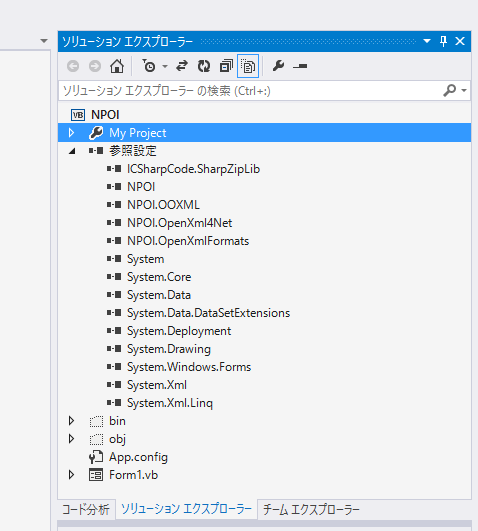
Task: Click the App.config file icon
Action: pyautogui.click(x=96, y=457)
